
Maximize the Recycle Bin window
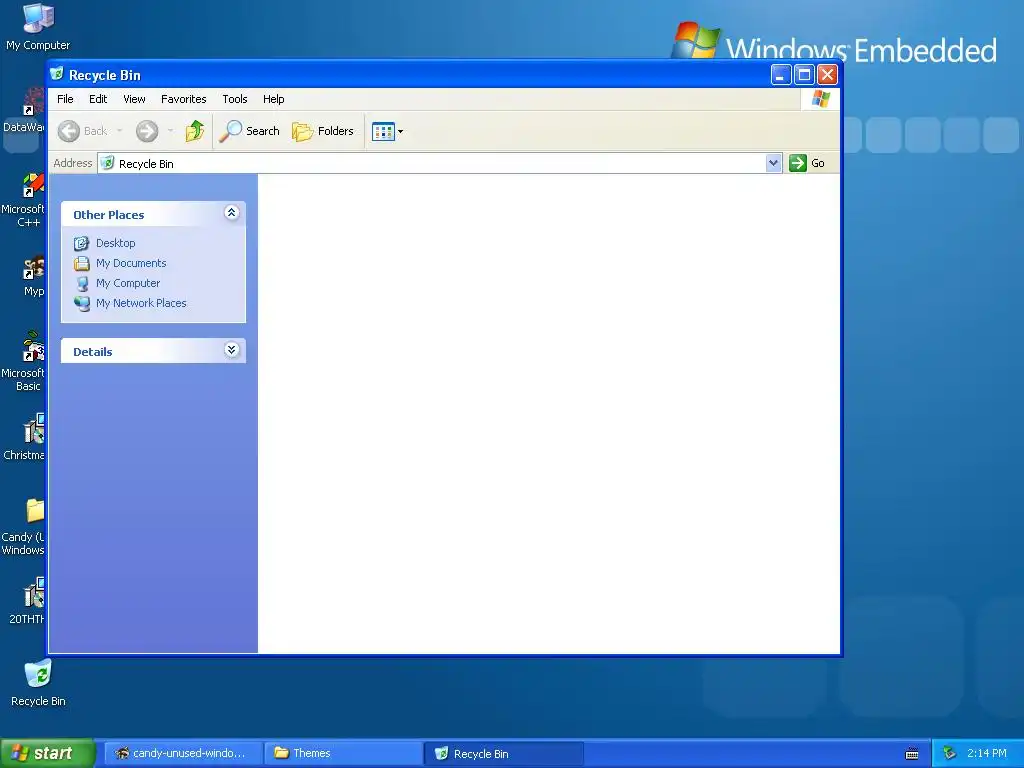[805, 74]
